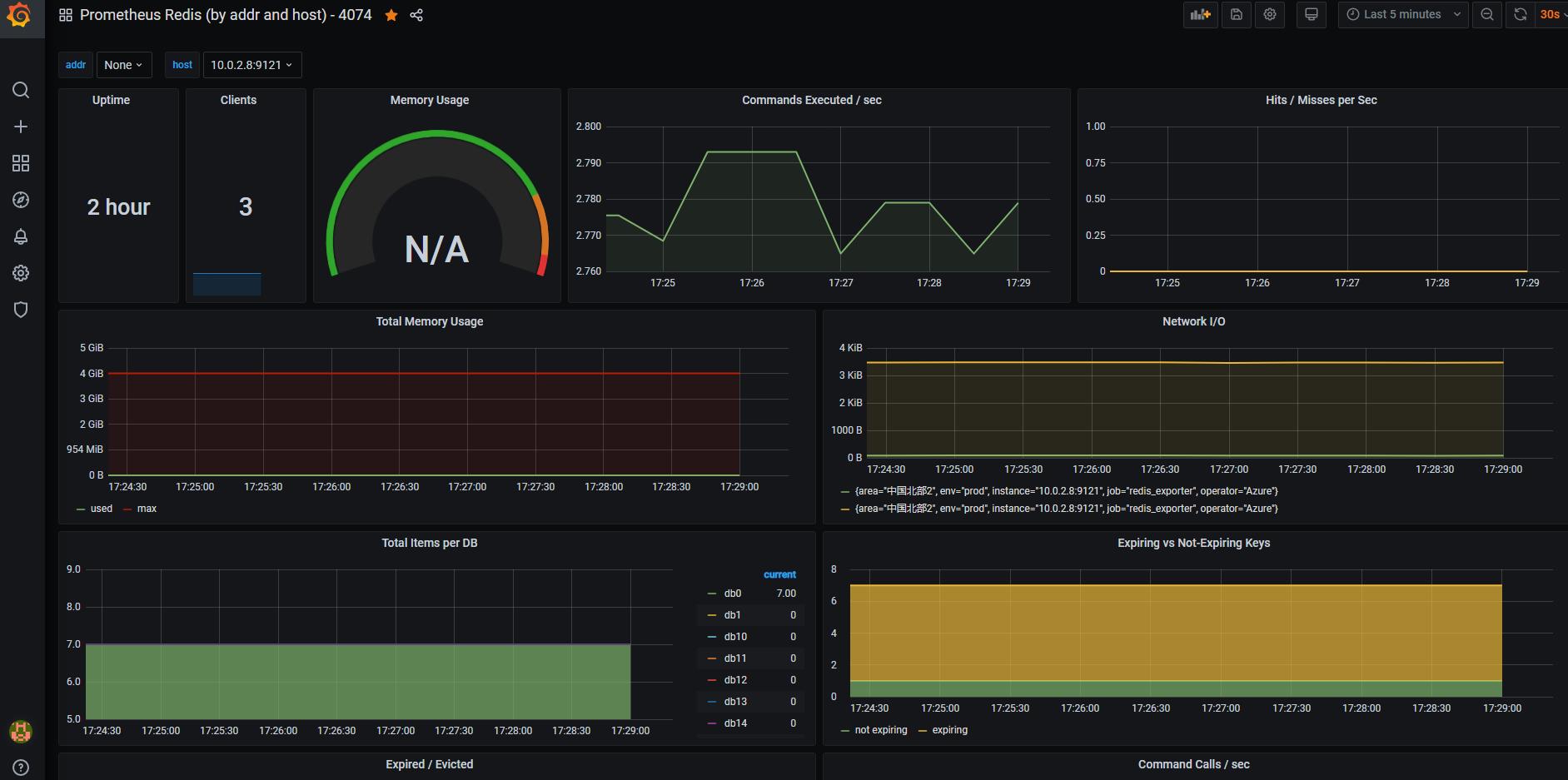The height and width of the screenshot is (780, 1568).
Task: Toggle the second yellow Network I/O legend entry
Action: tap(1066, 509)
